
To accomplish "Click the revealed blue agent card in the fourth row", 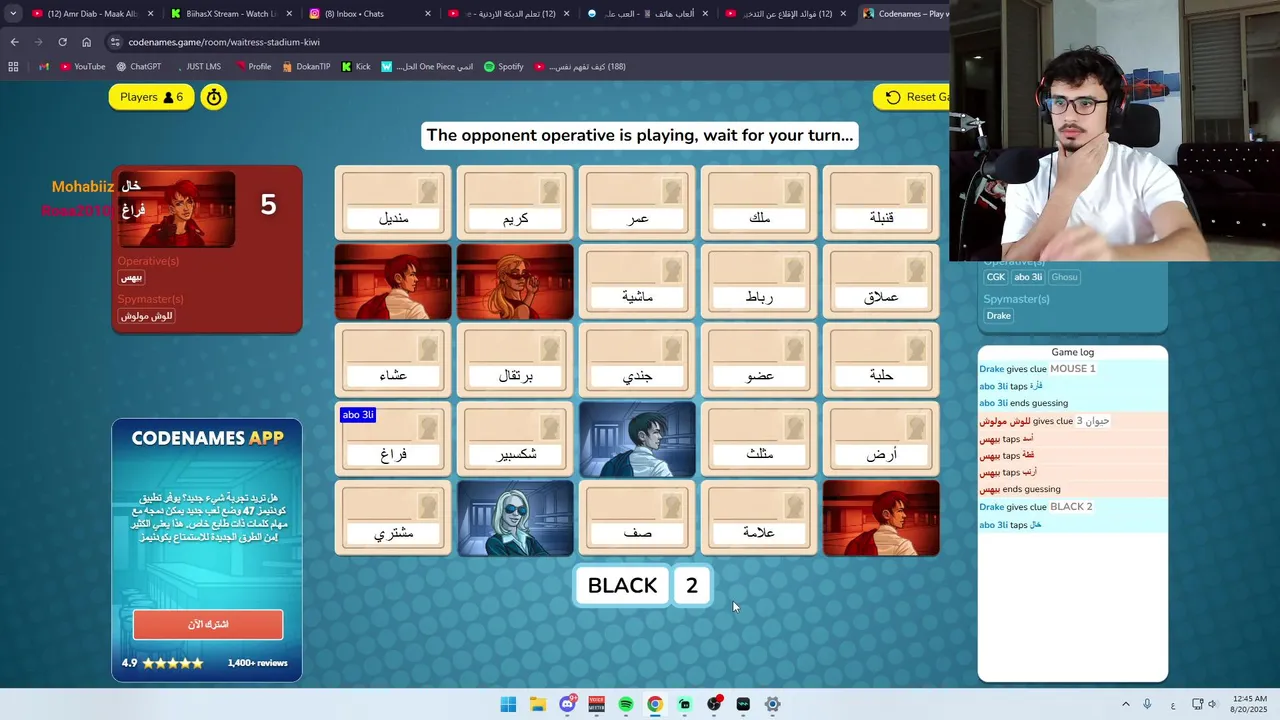I will [x=637, y=439].
